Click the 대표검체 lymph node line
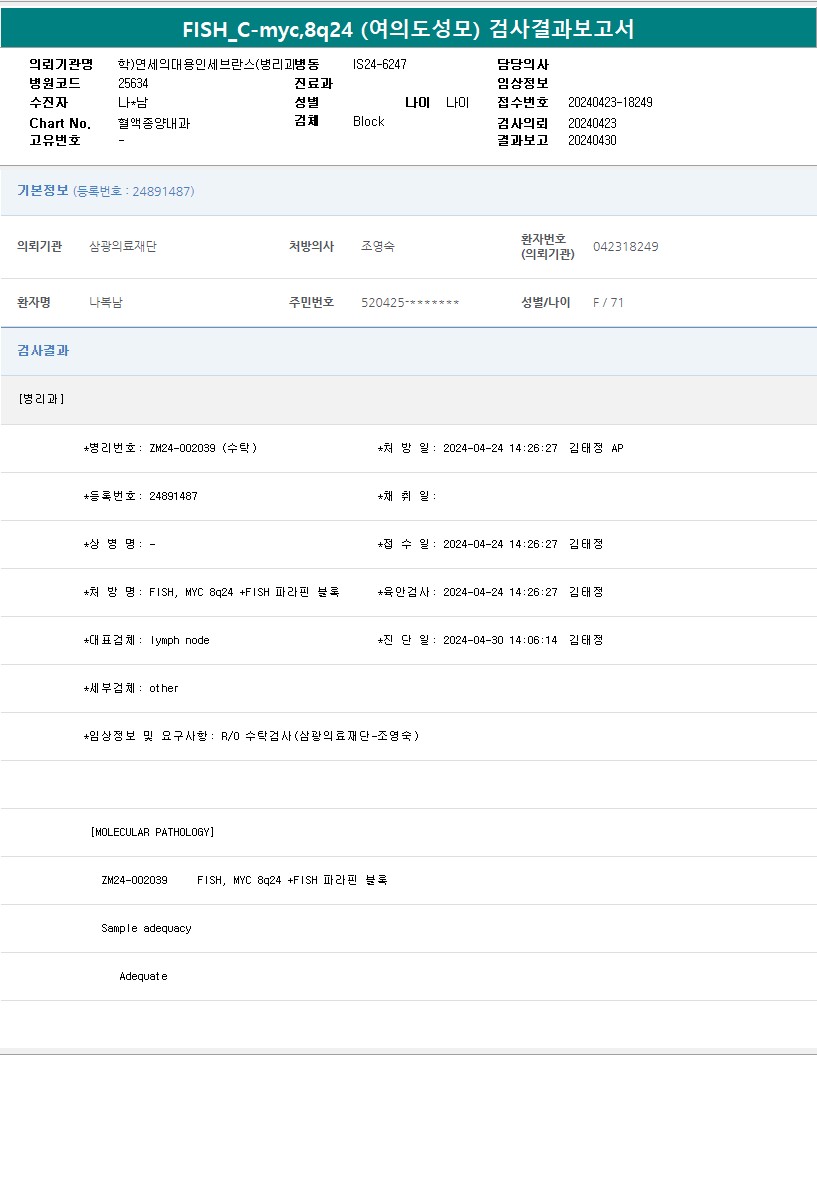The height and width of the screenshot is (1181, 817). 147,640
